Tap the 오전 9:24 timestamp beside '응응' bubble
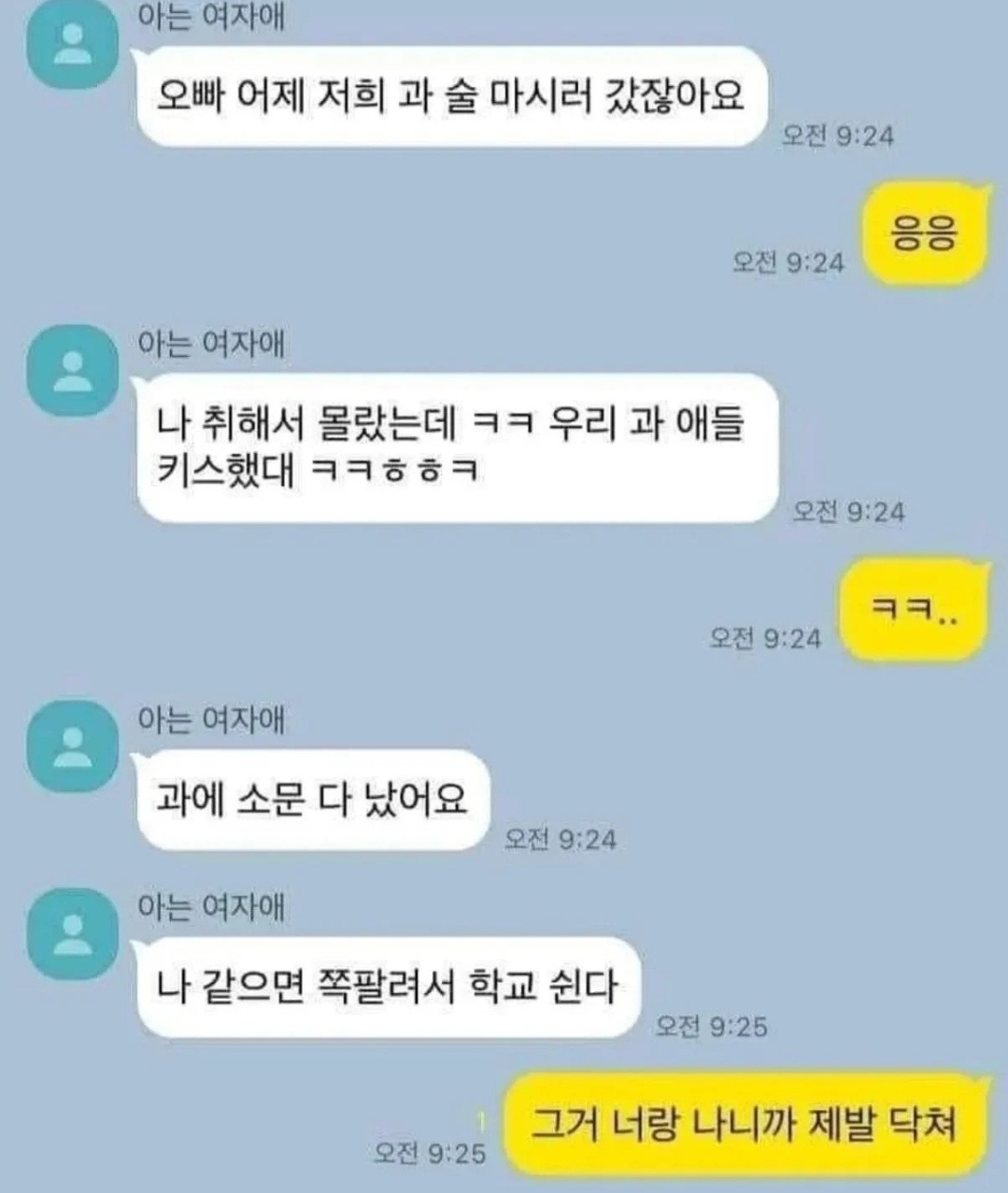Screen dimensions: 1008x1193 point(788,263)
